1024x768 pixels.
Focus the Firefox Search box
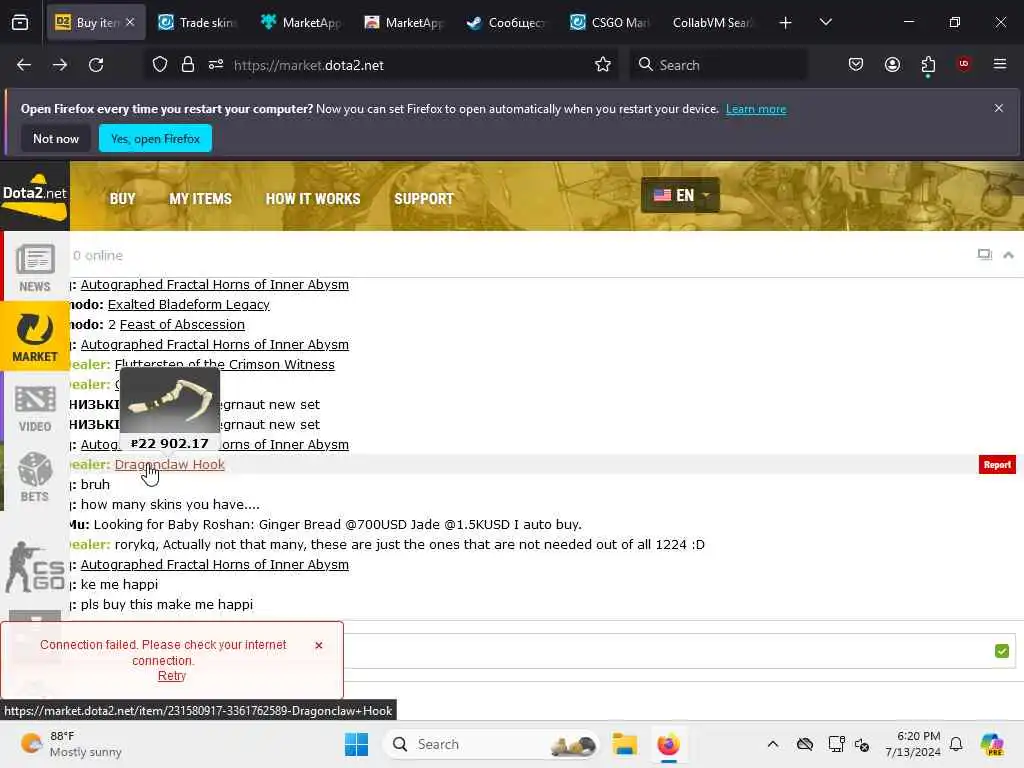tap(718, 65)
